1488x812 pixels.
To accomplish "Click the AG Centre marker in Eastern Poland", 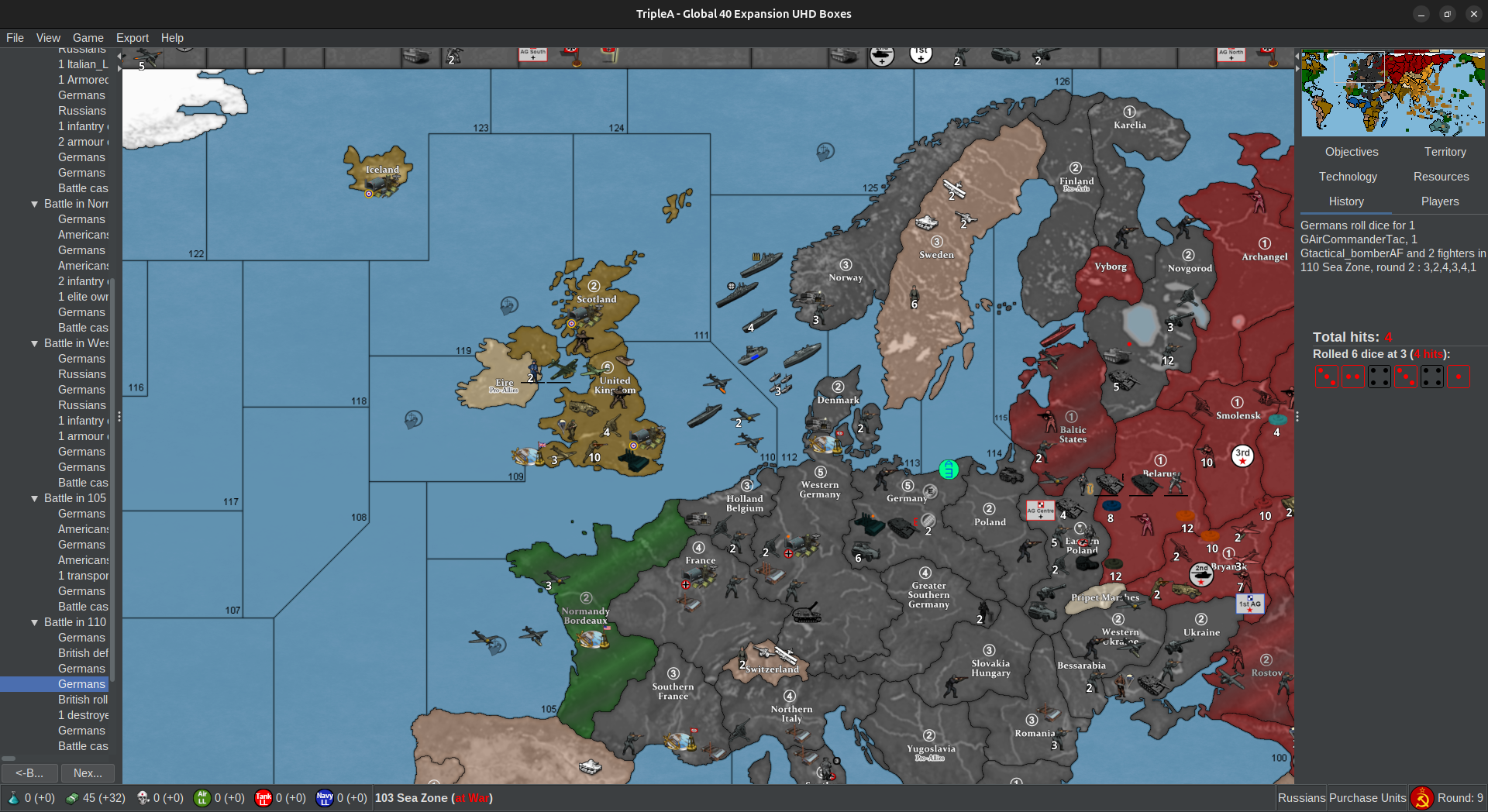I will tap(1040, 511).
